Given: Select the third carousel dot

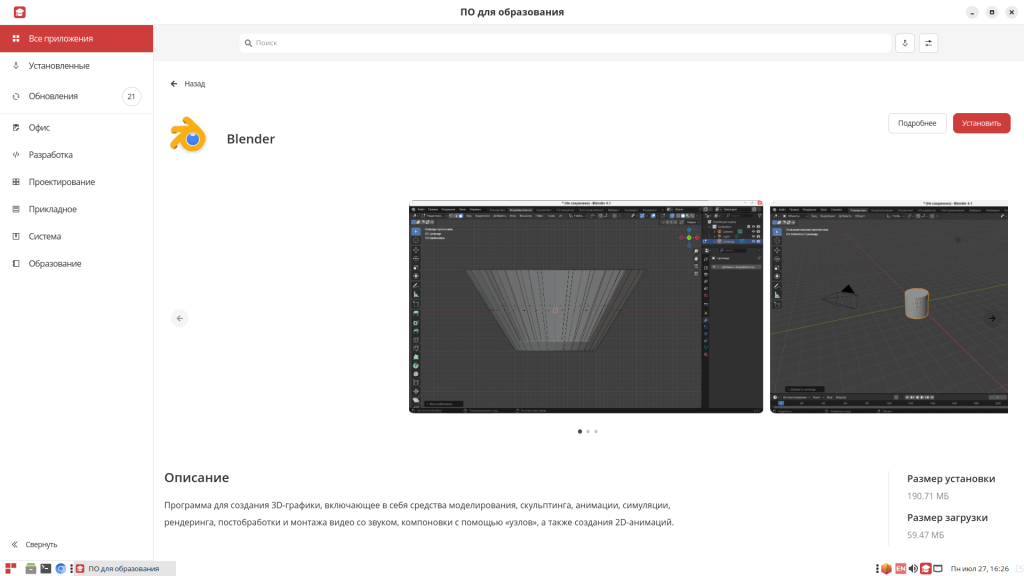Looking at the screenshot, I should [x=596, y=431].
